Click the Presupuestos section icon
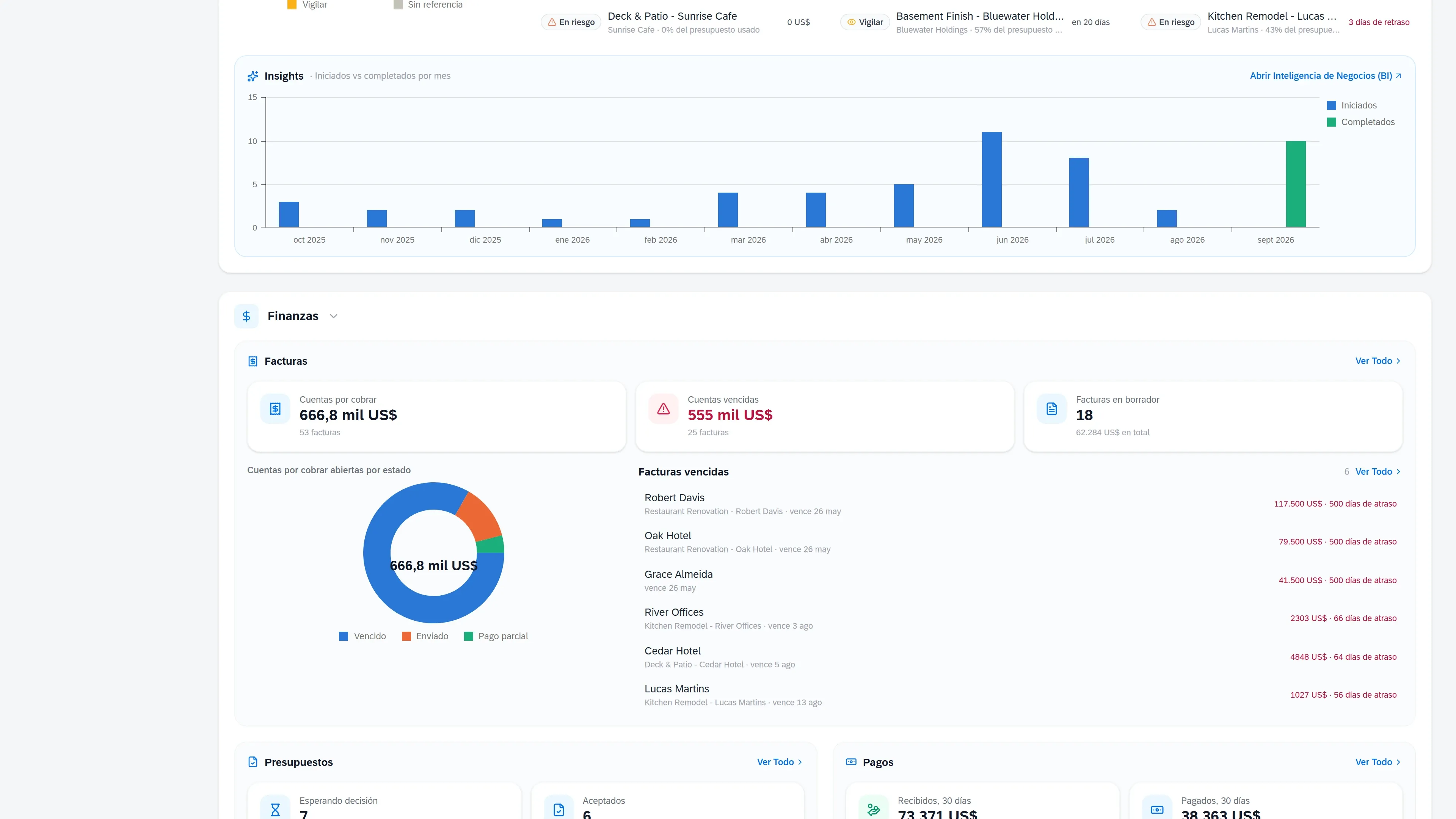The width and height of the screenshot is (1456, 819). pyautogui.click(x=253, y=762)
